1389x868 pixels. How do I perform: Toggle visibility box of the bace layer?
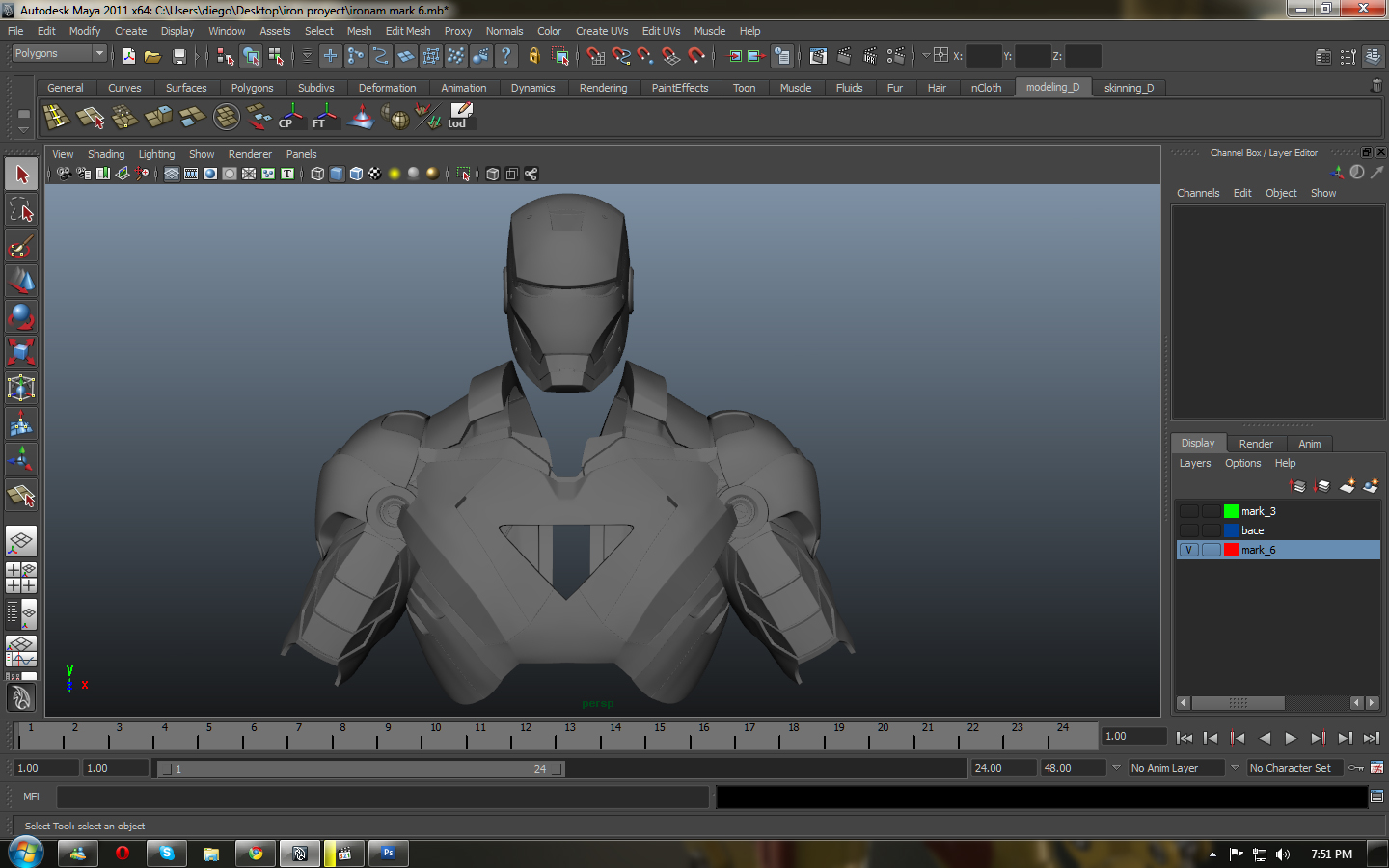pos(1188,530)
